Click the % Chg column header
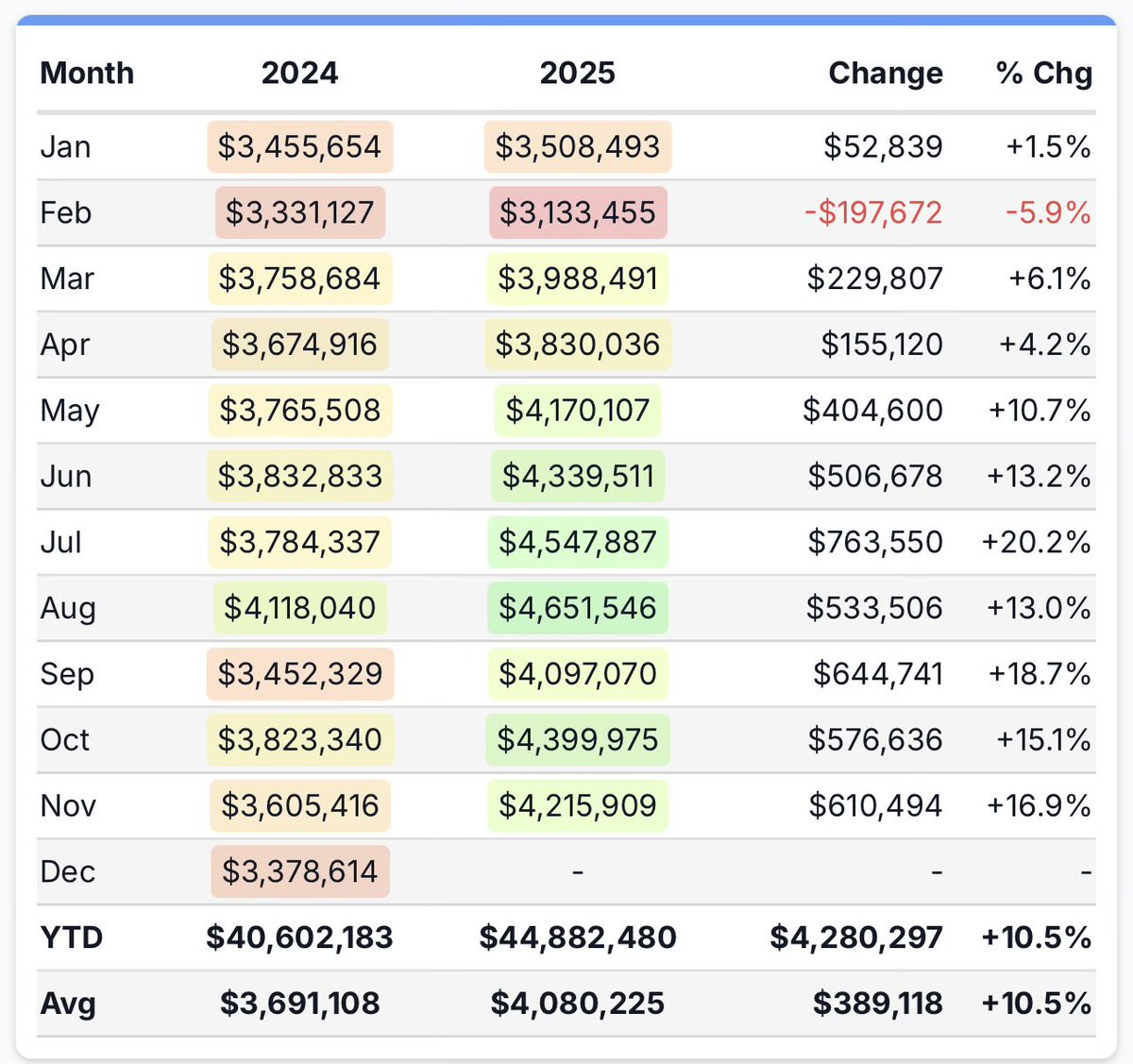This screenshot has height=1064, width=1133. (x=1043, y=73)
